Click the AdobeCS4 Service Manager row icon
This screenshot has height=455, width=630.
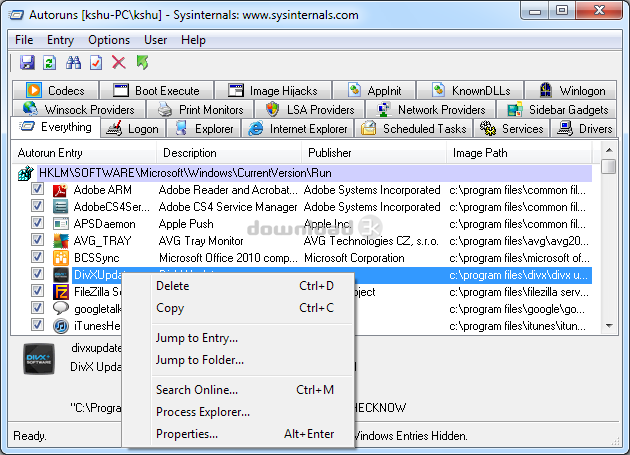60,207
